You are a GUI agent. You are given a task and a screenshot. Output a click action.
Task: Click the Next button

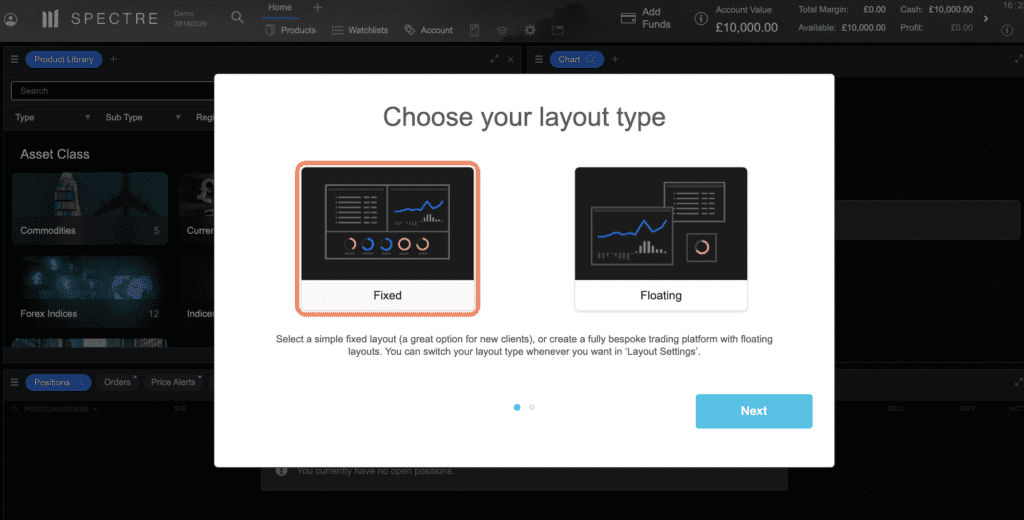click(x=754, y=411)
